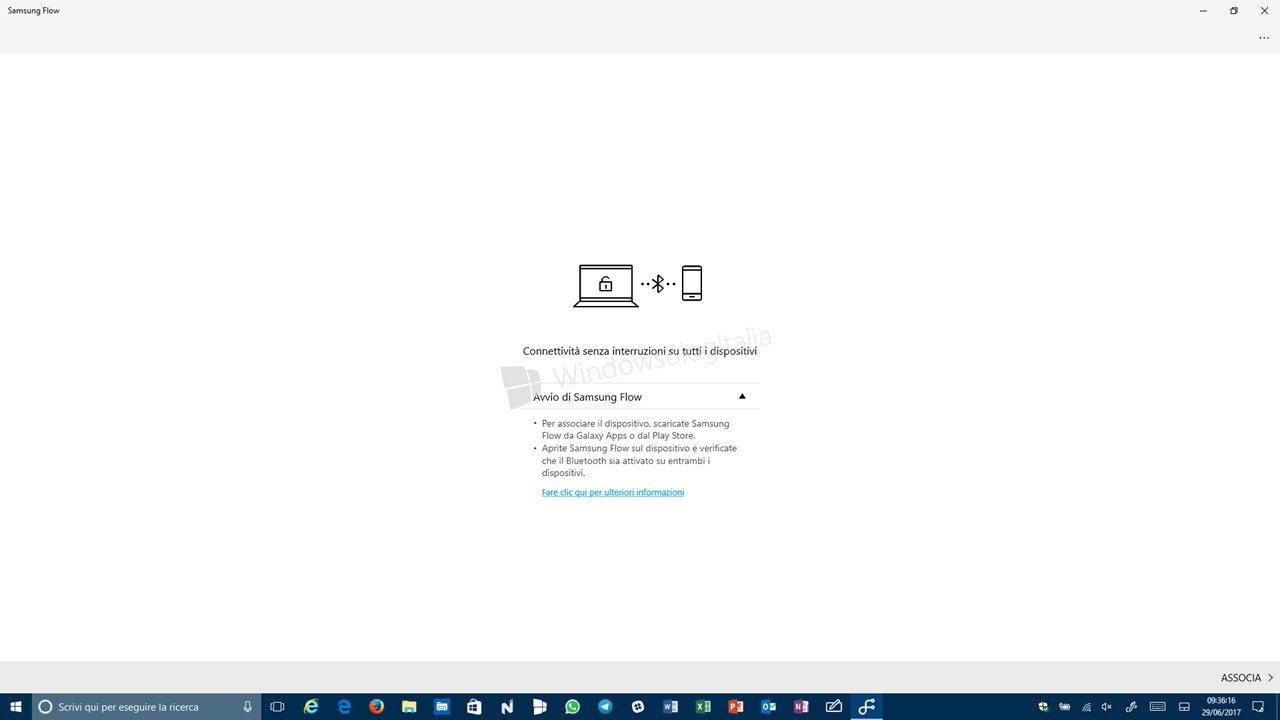Minimize the Samsung Flow window
1280x720 pixels.
tap(1203, 11)
